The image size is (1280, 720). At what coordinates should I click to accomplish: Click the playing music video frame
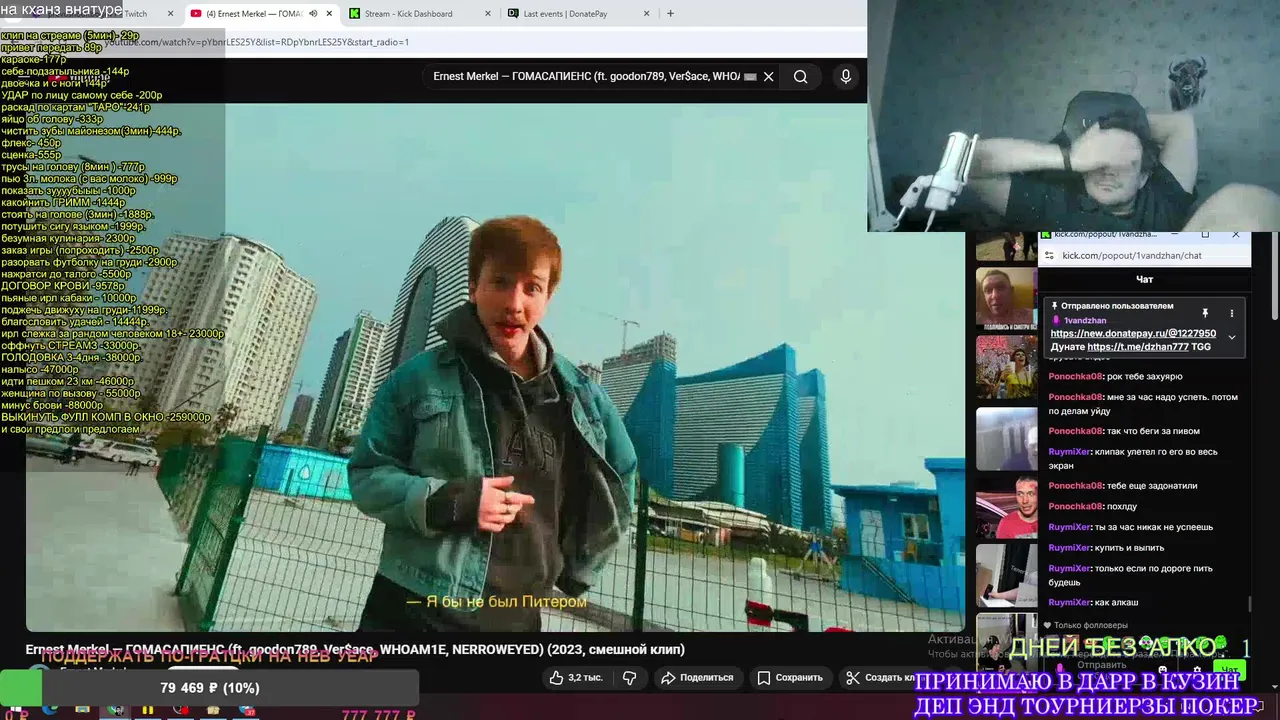495,367
